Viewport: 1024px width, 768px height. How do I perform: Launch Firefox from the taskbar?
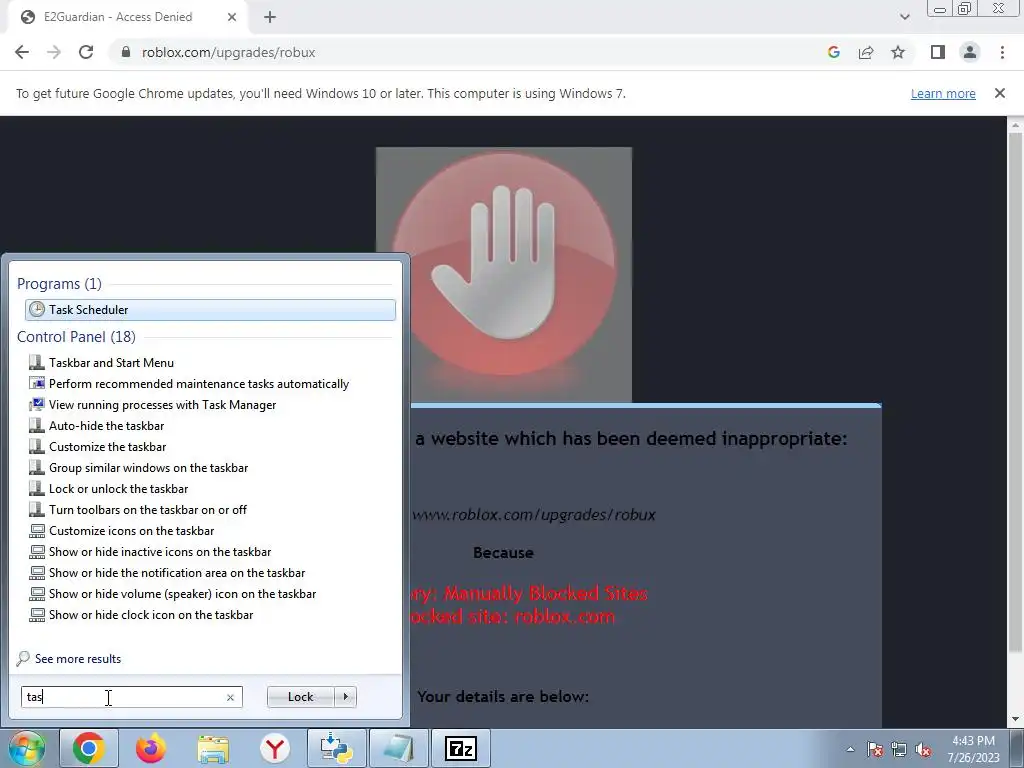click(x=150, y=748)
